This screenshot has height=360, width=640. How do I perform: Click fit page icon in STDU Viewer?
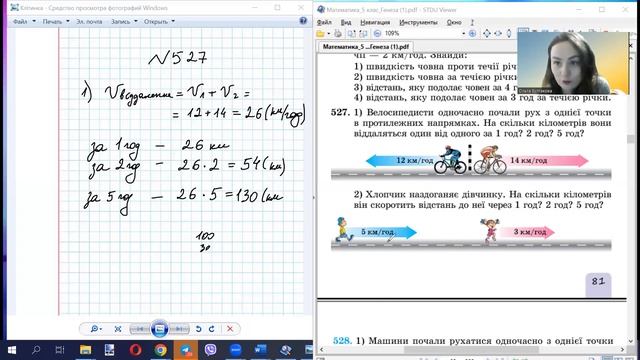[x=487, y=33]
